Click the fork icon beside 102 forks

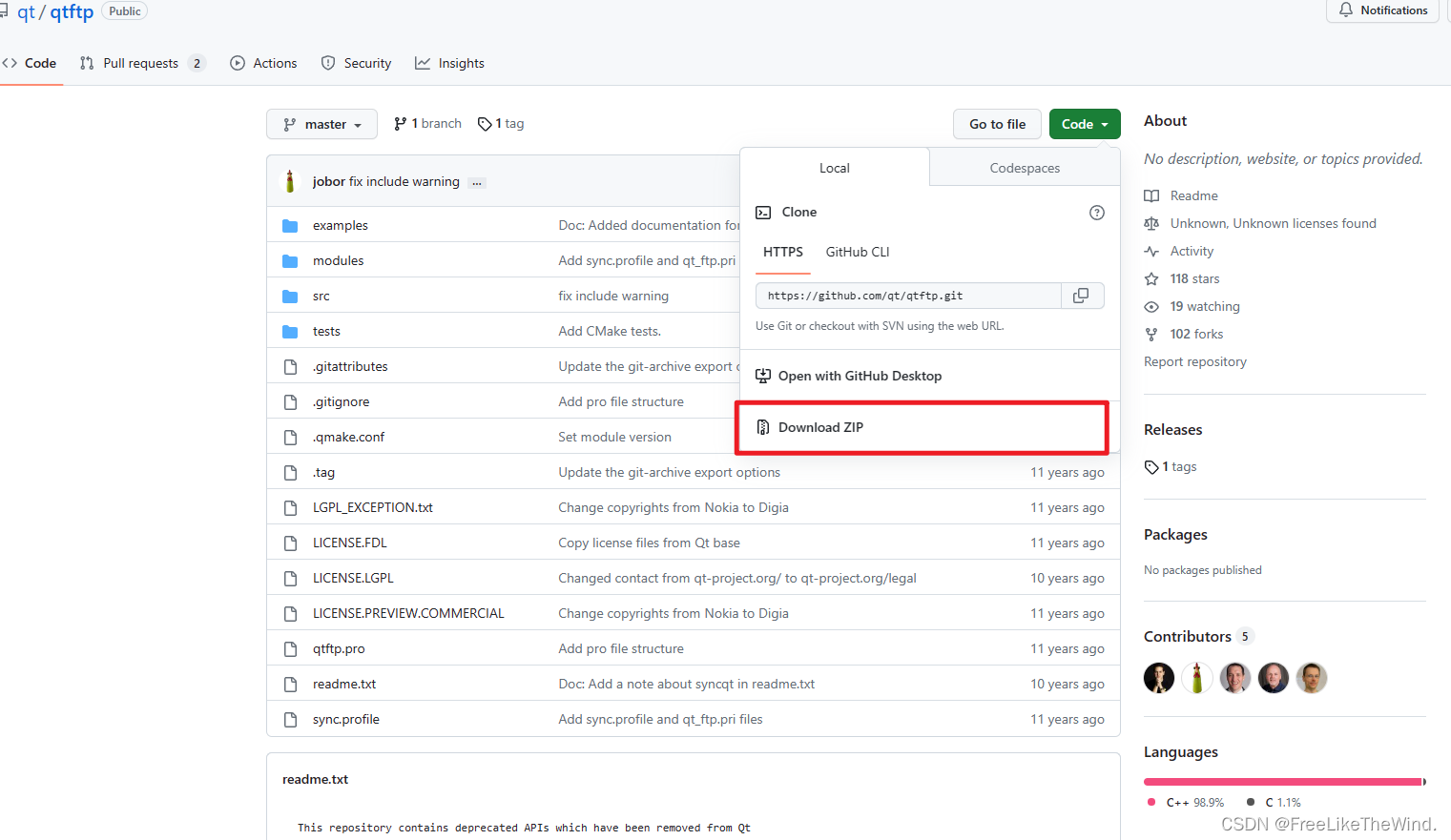click(x=1151, y=335)
